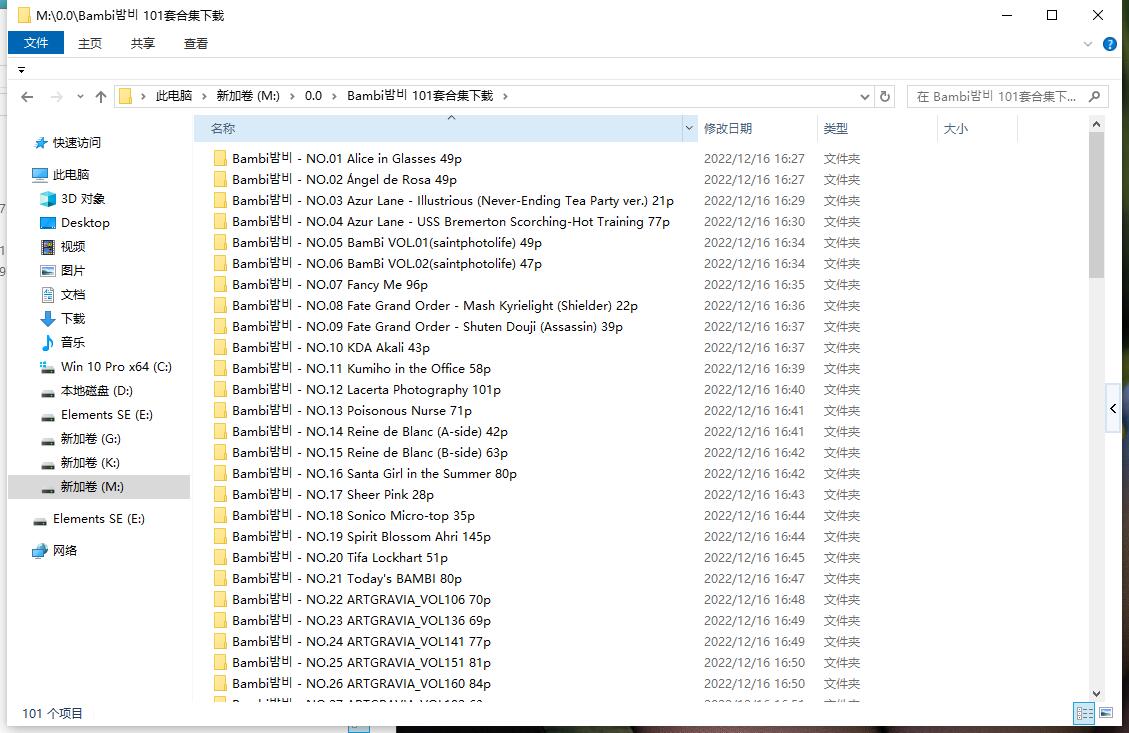Sort by the 大小 column header
The width and height of the screenshot is (1129, 733).
976,128
